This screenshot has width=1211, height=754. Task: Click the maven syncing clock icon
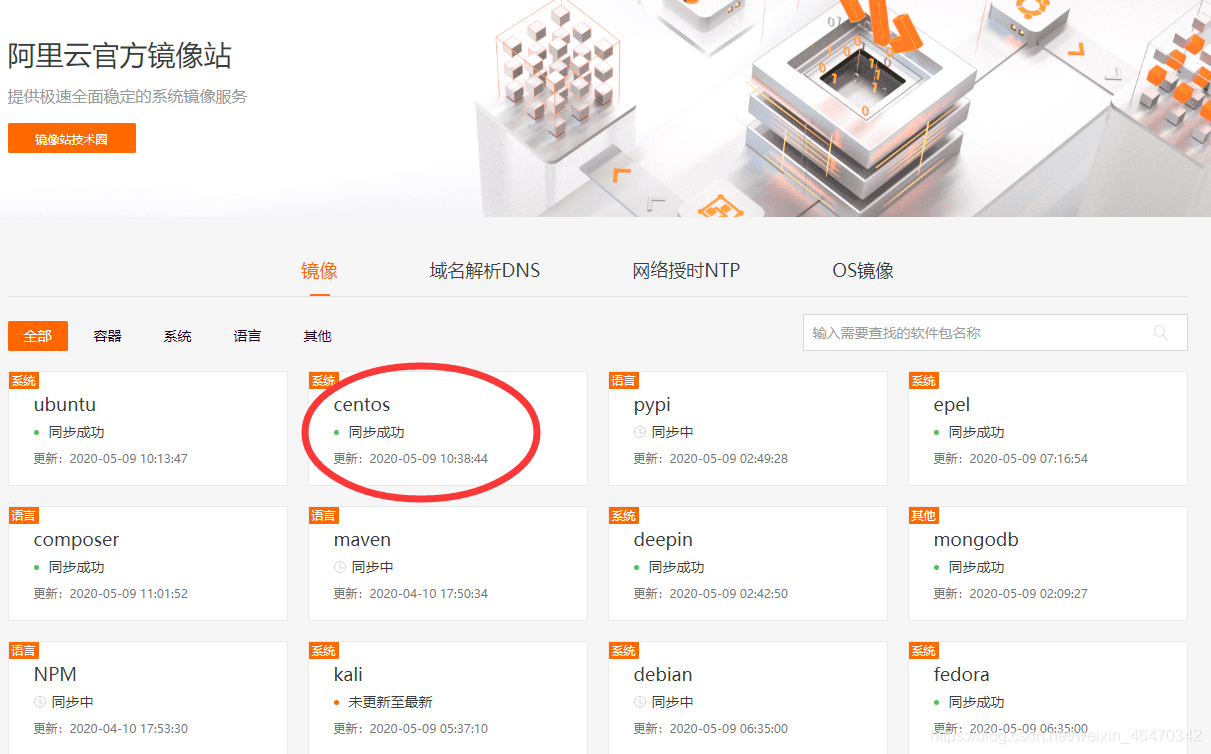340,567
